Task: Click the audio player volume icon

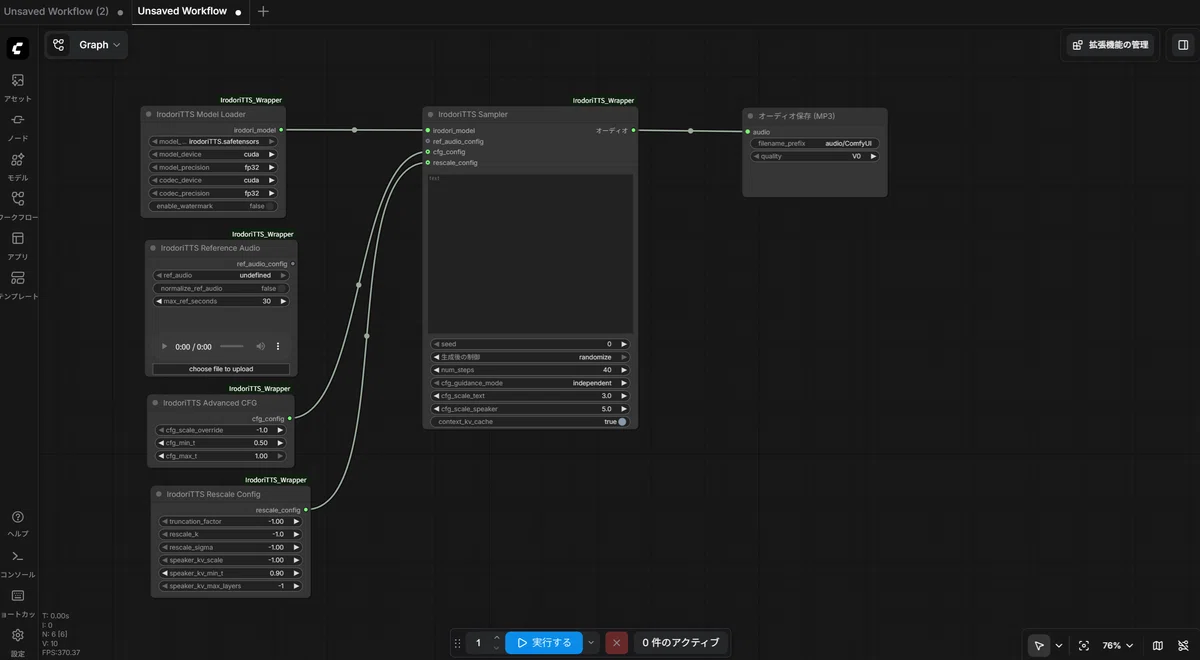Action: [261, 347]
